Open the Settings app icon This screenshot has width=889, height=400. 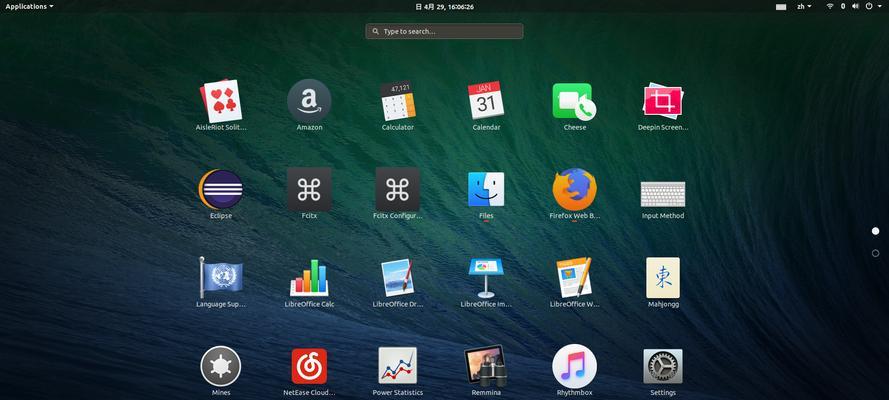click(x=663, y=366)
